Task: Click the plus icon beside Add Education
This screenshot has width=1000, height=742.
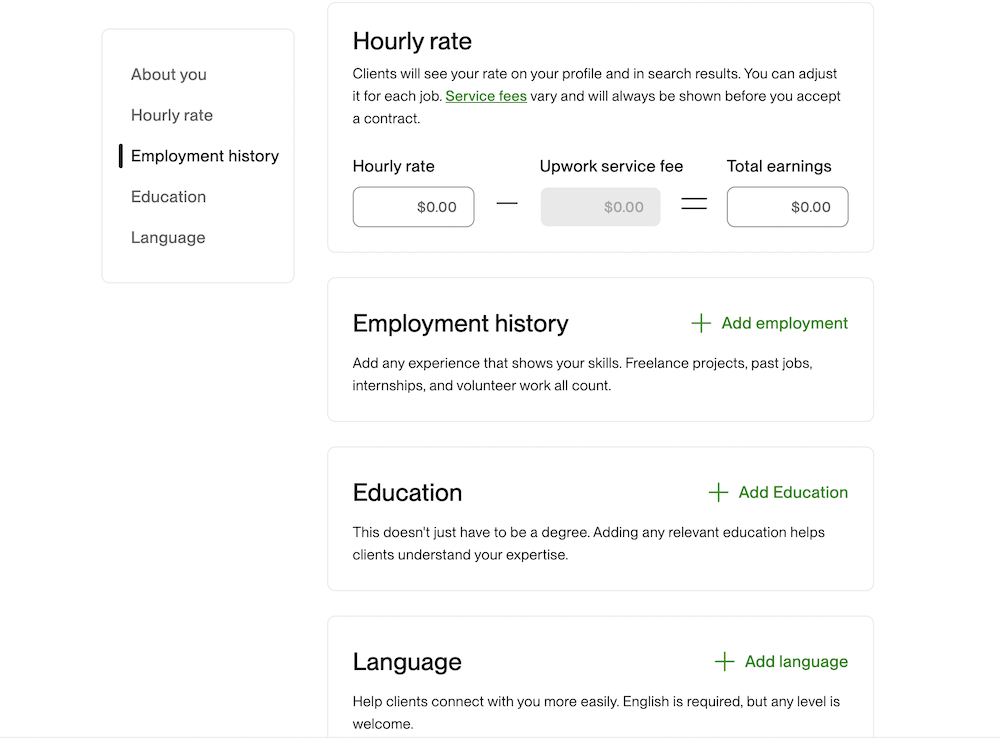Action: point(717,492)
